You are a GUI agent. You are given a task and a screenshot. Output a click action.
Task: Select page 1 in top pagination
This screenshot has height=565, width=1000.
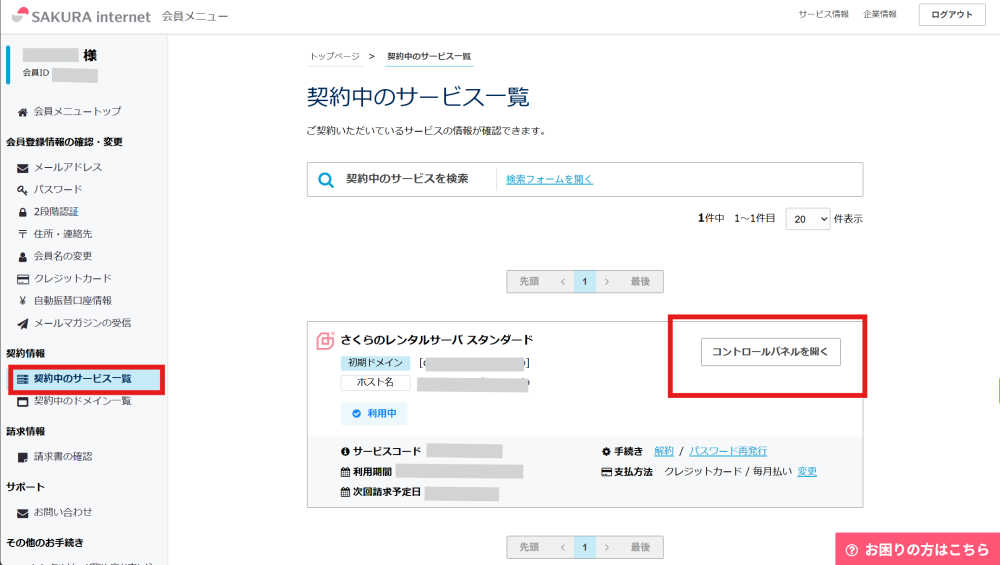click(x=585, y=281)
